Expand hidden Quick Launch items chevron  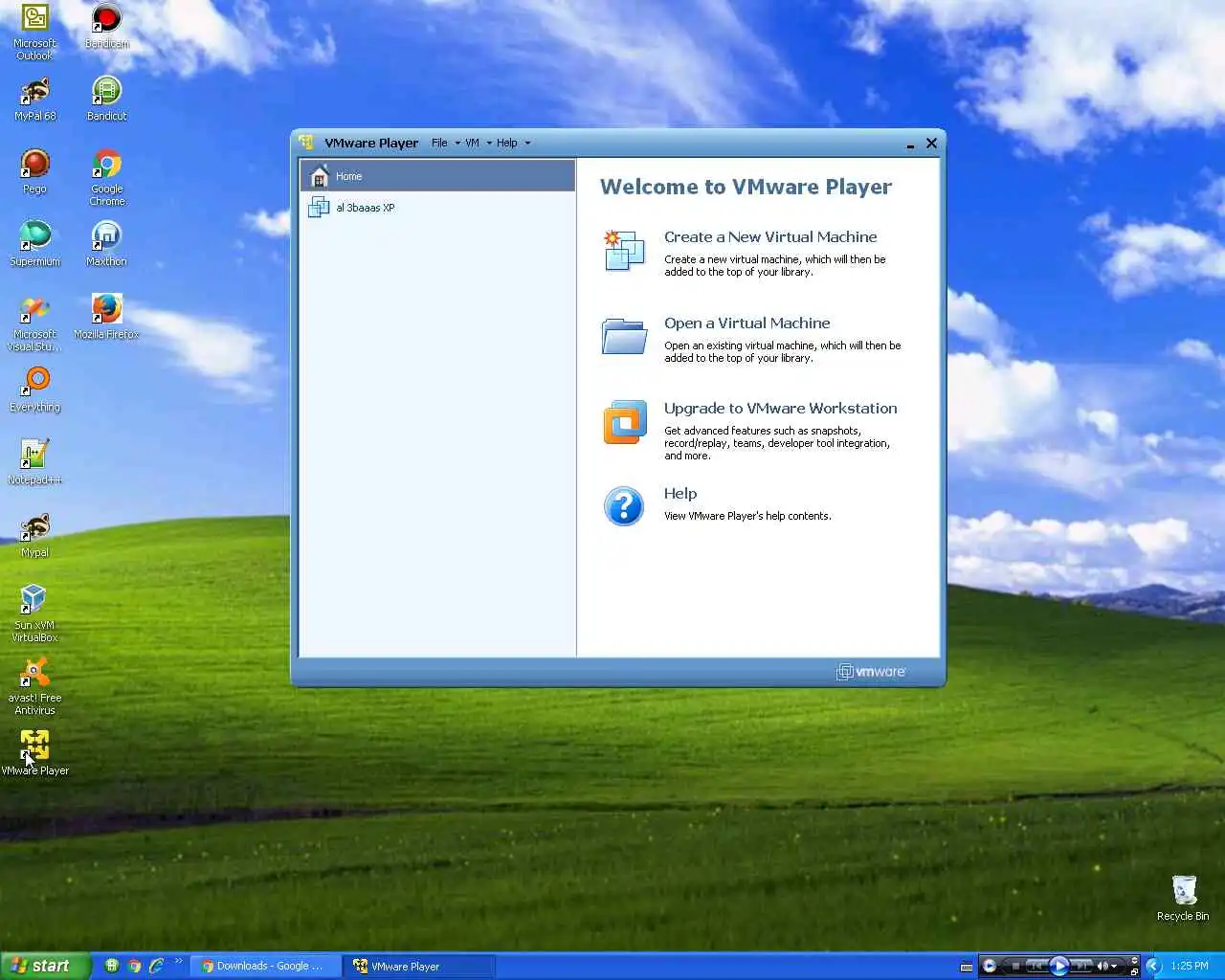point(178,961)
